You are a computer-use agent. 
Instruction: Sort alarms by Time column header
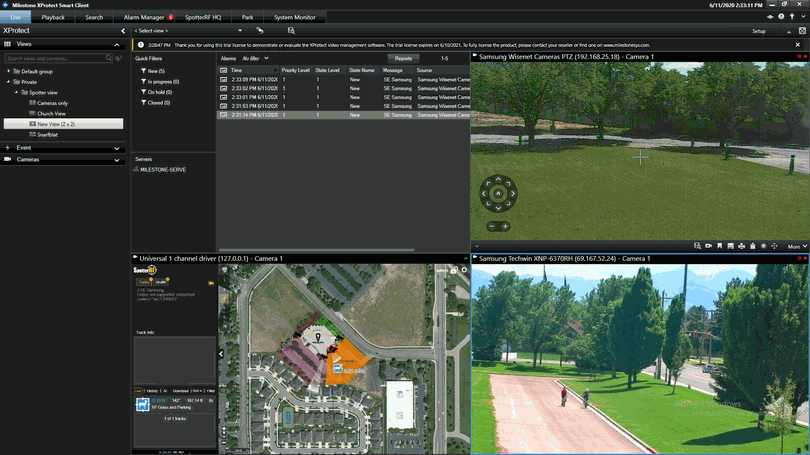[x=254, y=70]
